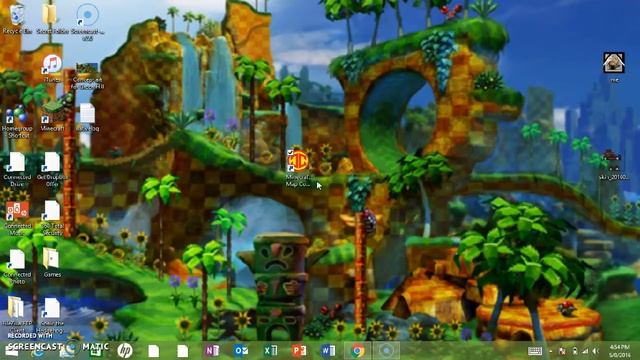Open the blank file icon beside HP

coord(153,351)
